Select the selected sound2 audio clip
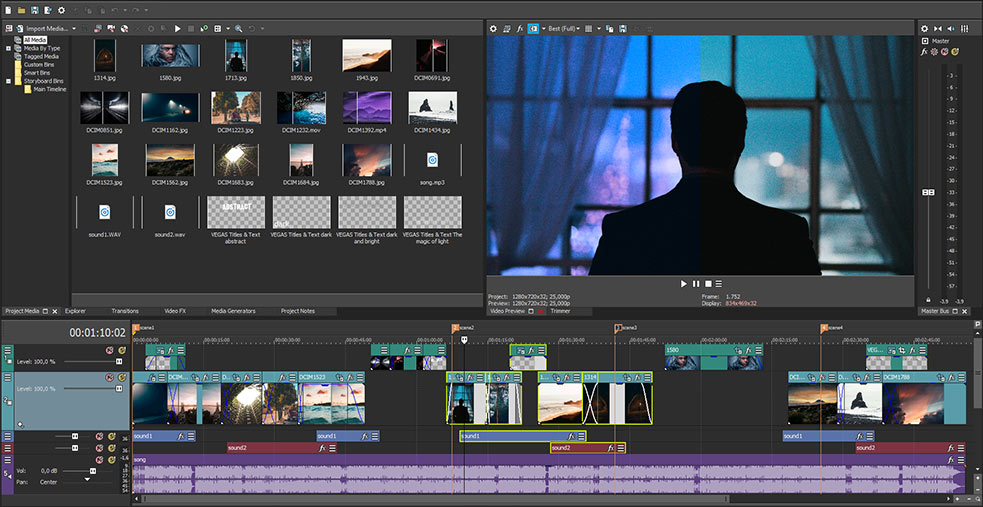 (x=588, y=448)
